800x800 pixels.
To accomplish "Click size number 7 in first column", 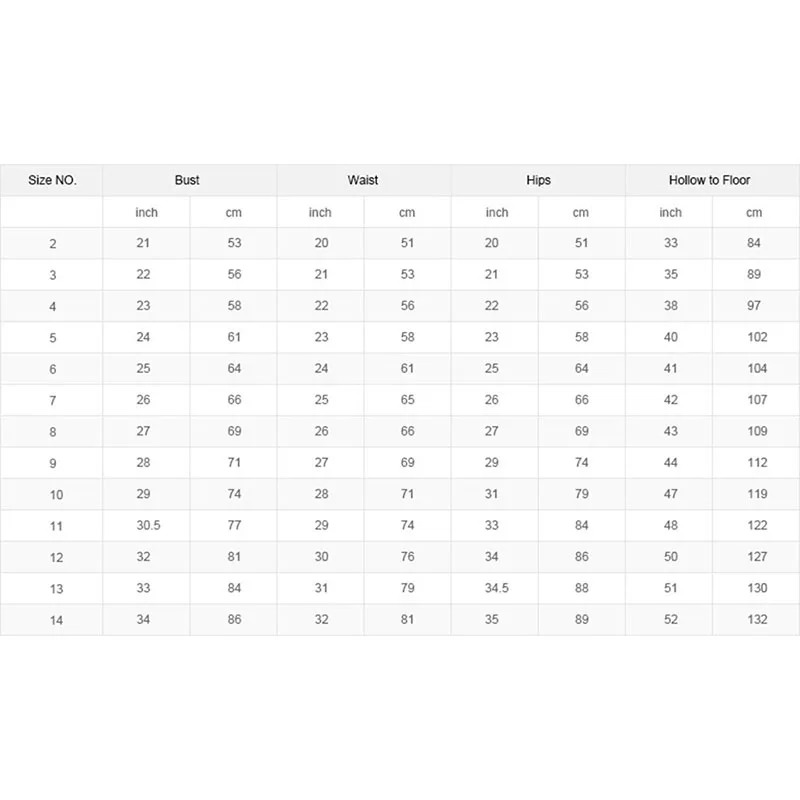I will coord(52,401).
